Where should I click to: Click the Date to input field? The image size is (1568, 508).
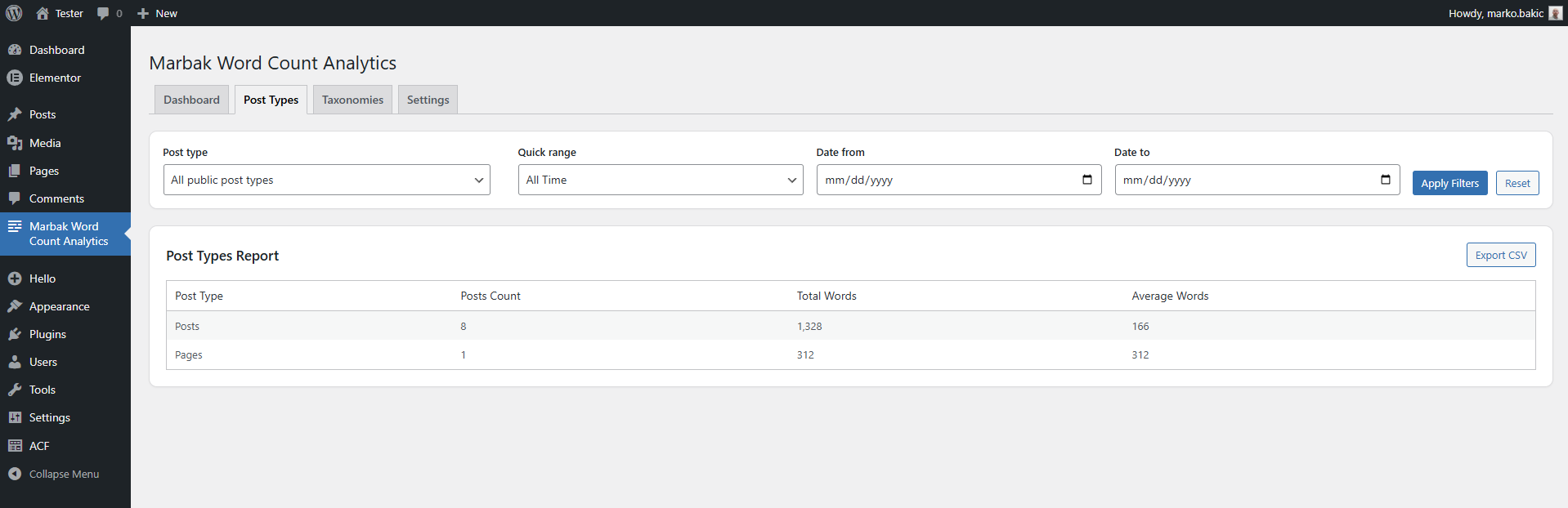click(1257, 180)
